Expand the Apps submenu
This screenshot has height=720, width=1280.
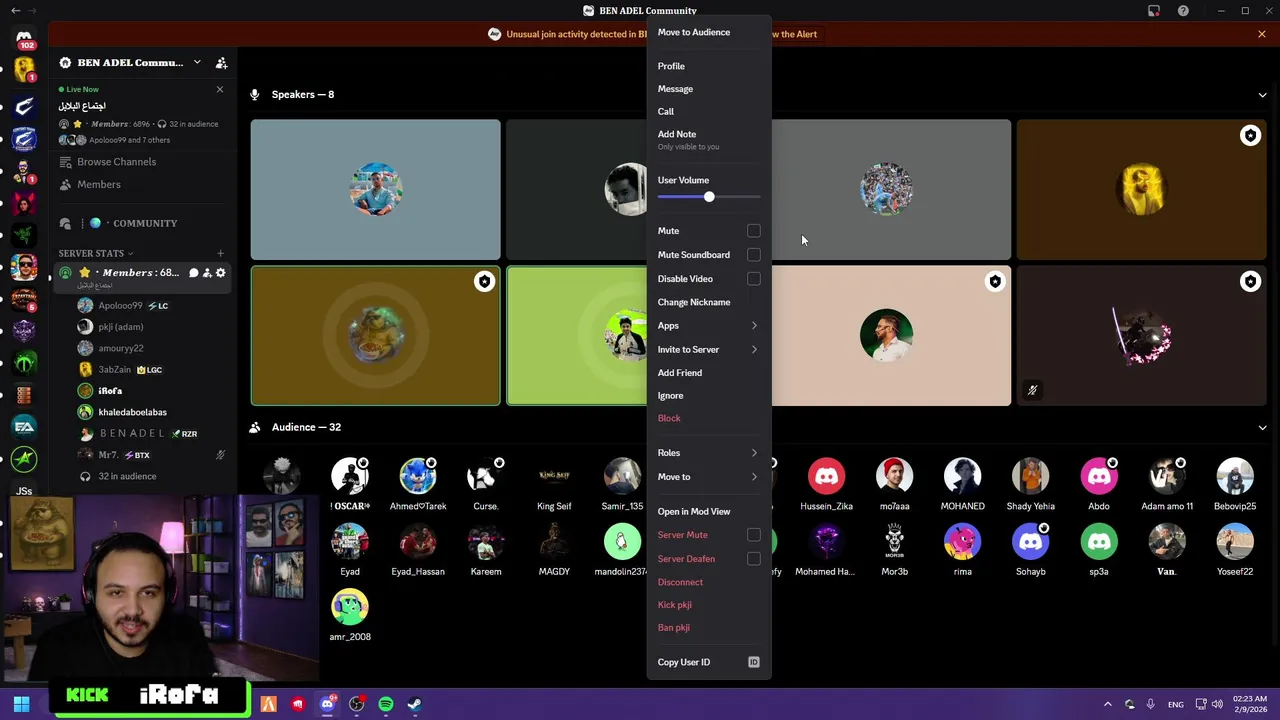pos(709,325)
